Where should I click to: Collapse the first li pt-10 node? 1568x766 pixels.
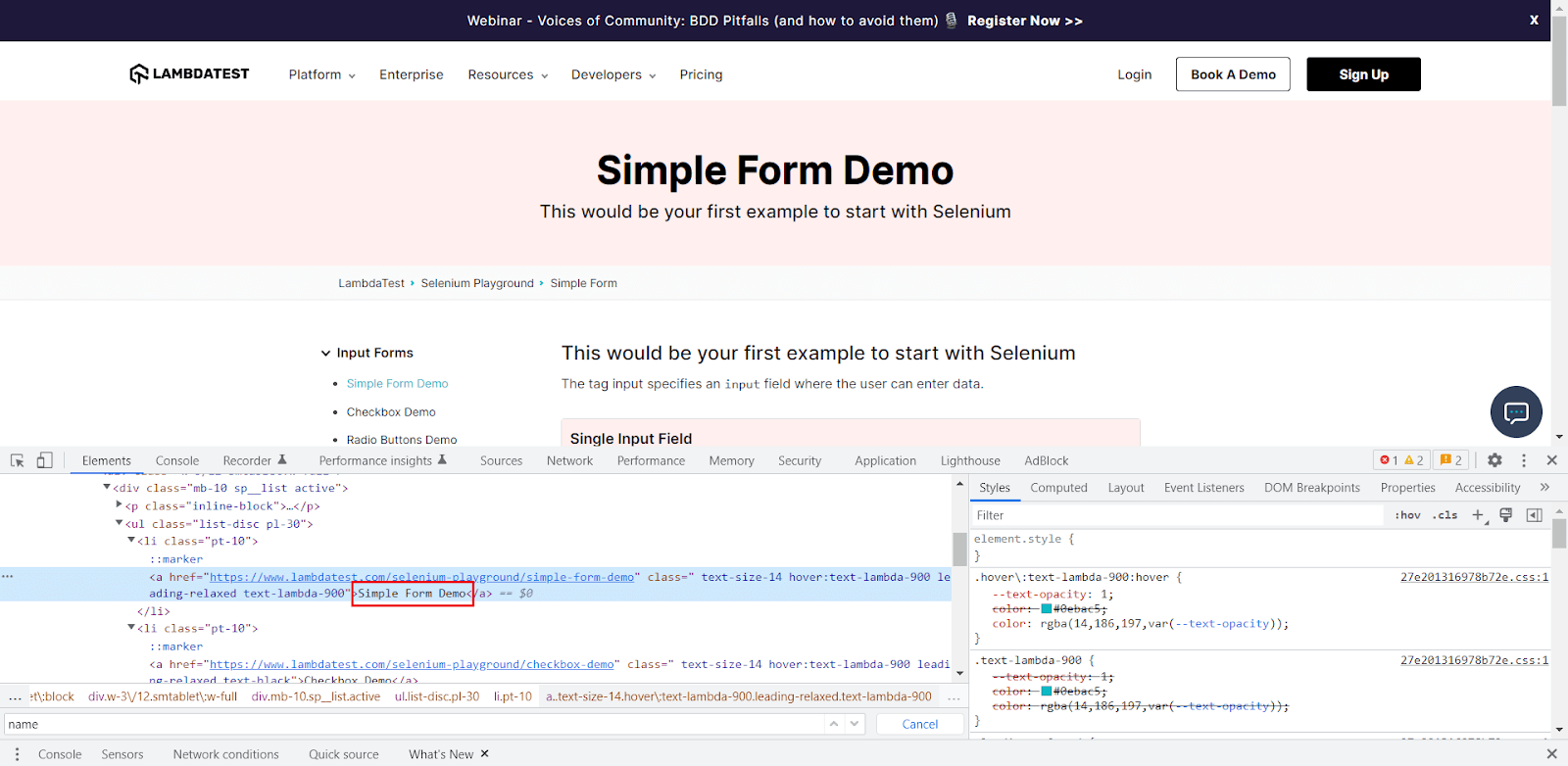(131, 540)
